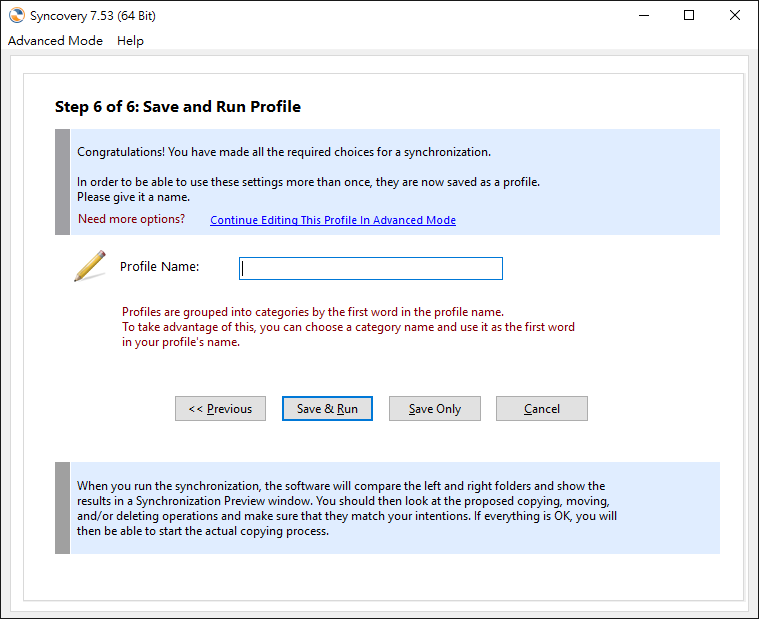The width and height of the screenshot is (759, 619).
Task: Minimize the Syncovery window
Action: (644, 15)
